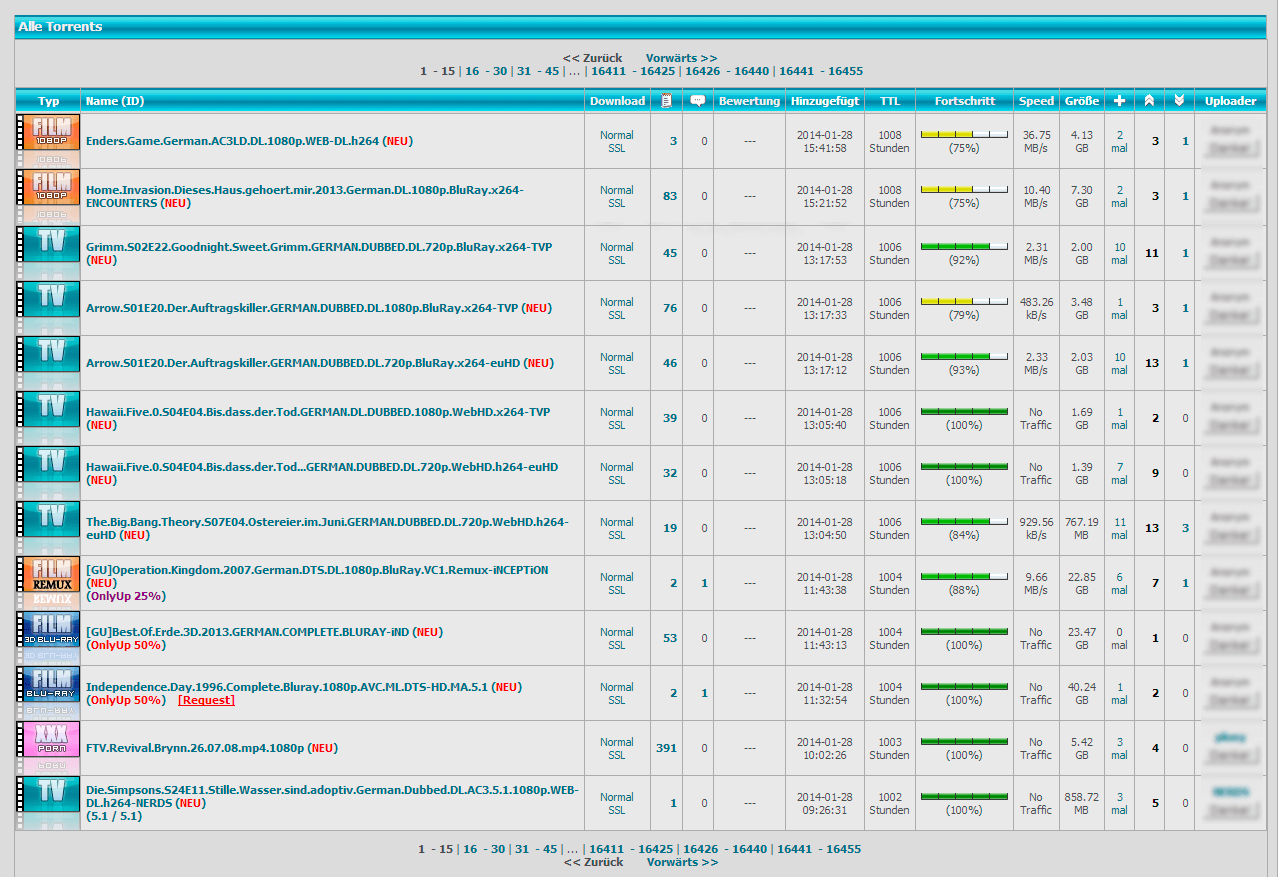The width and height of the screenshot is (1278, 877).
Task: Click size 40.24 GB of Independence.Day
Action: pos(1082,693)
